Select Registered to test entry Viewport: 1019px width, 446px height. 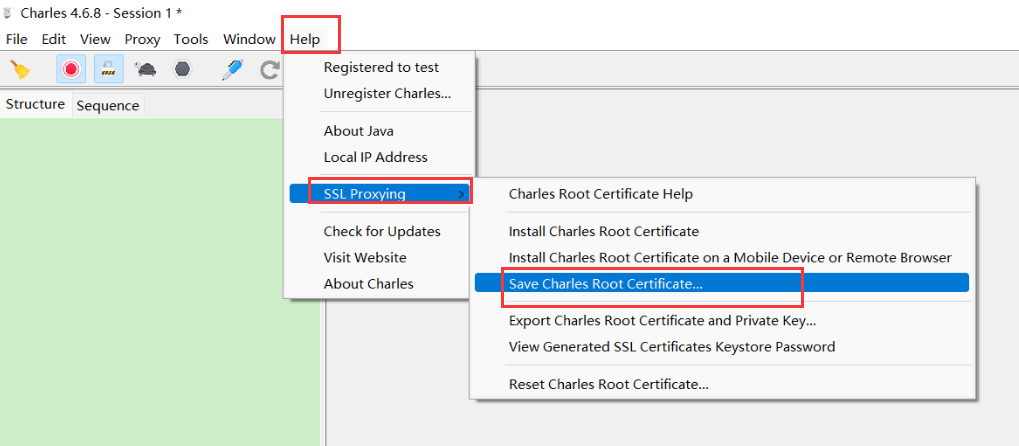click(381, 67)
